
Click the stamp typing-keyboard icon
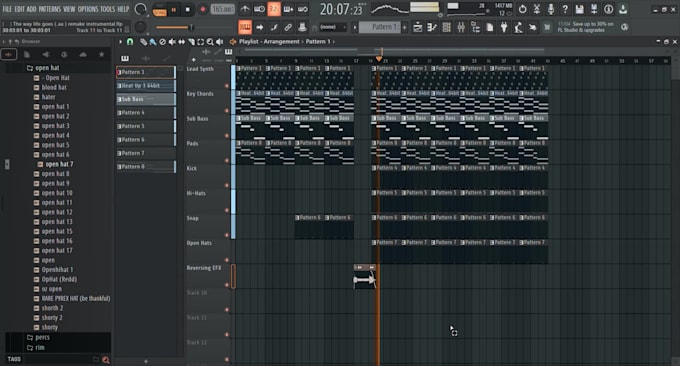(302, 27)
